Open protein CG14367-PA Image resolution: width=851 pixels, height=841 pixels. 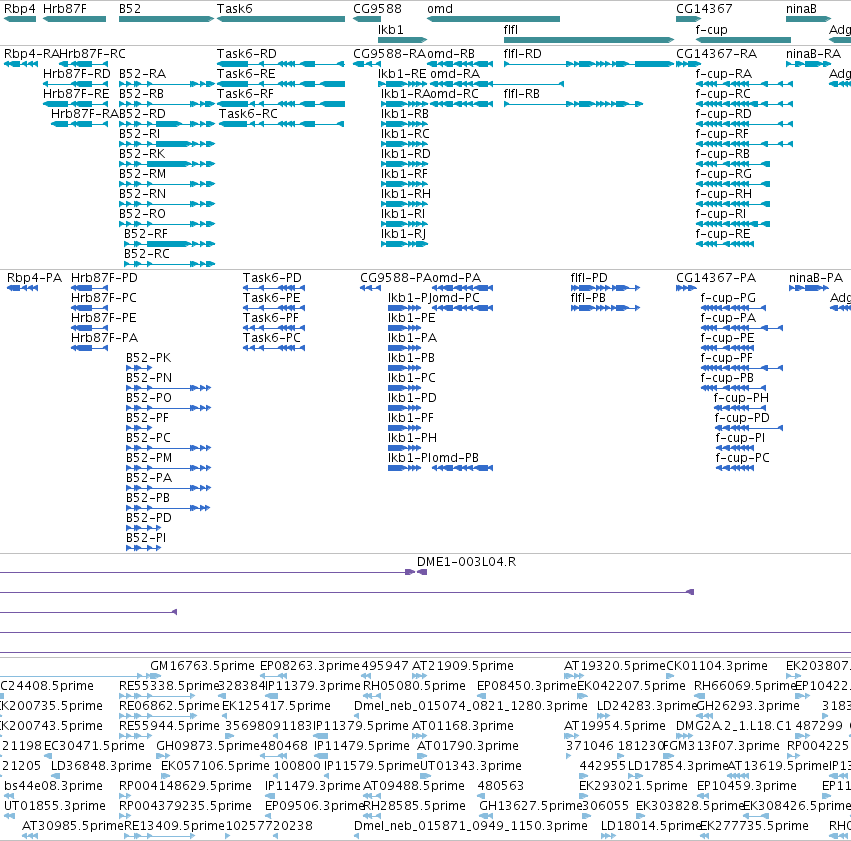686,288
